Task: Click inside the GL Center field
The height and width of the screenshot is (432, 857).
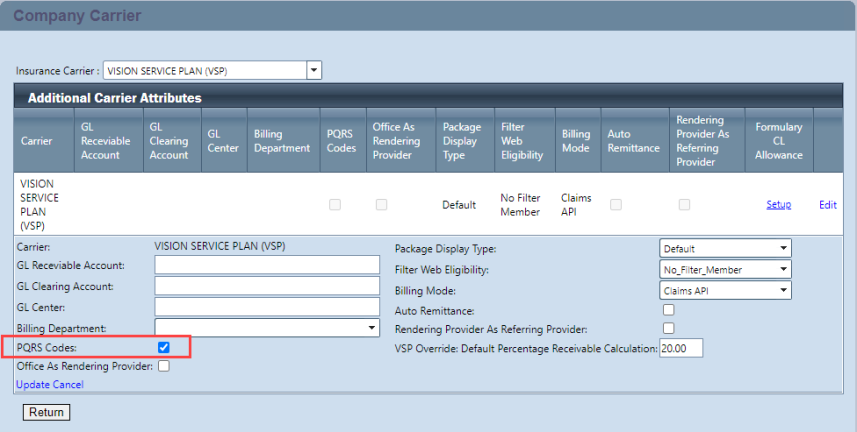Action: (267, 307)
